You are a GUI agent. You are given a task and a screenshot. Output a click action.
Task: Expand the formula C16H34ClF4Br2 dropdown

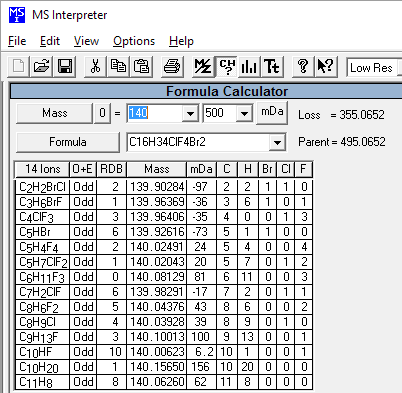(277, 143)
